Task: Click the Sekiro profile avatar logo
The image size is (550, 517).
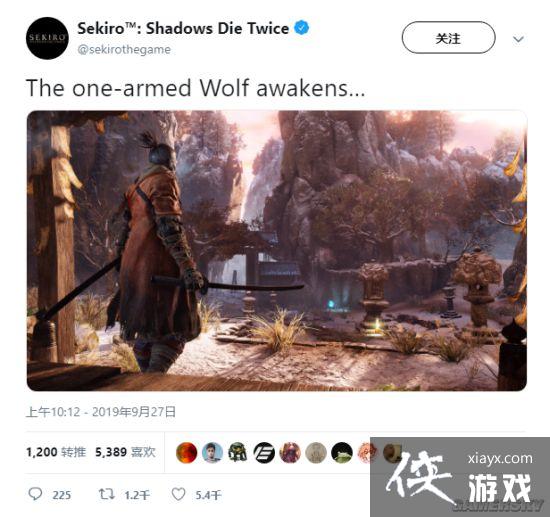Action: pos(47,38)
